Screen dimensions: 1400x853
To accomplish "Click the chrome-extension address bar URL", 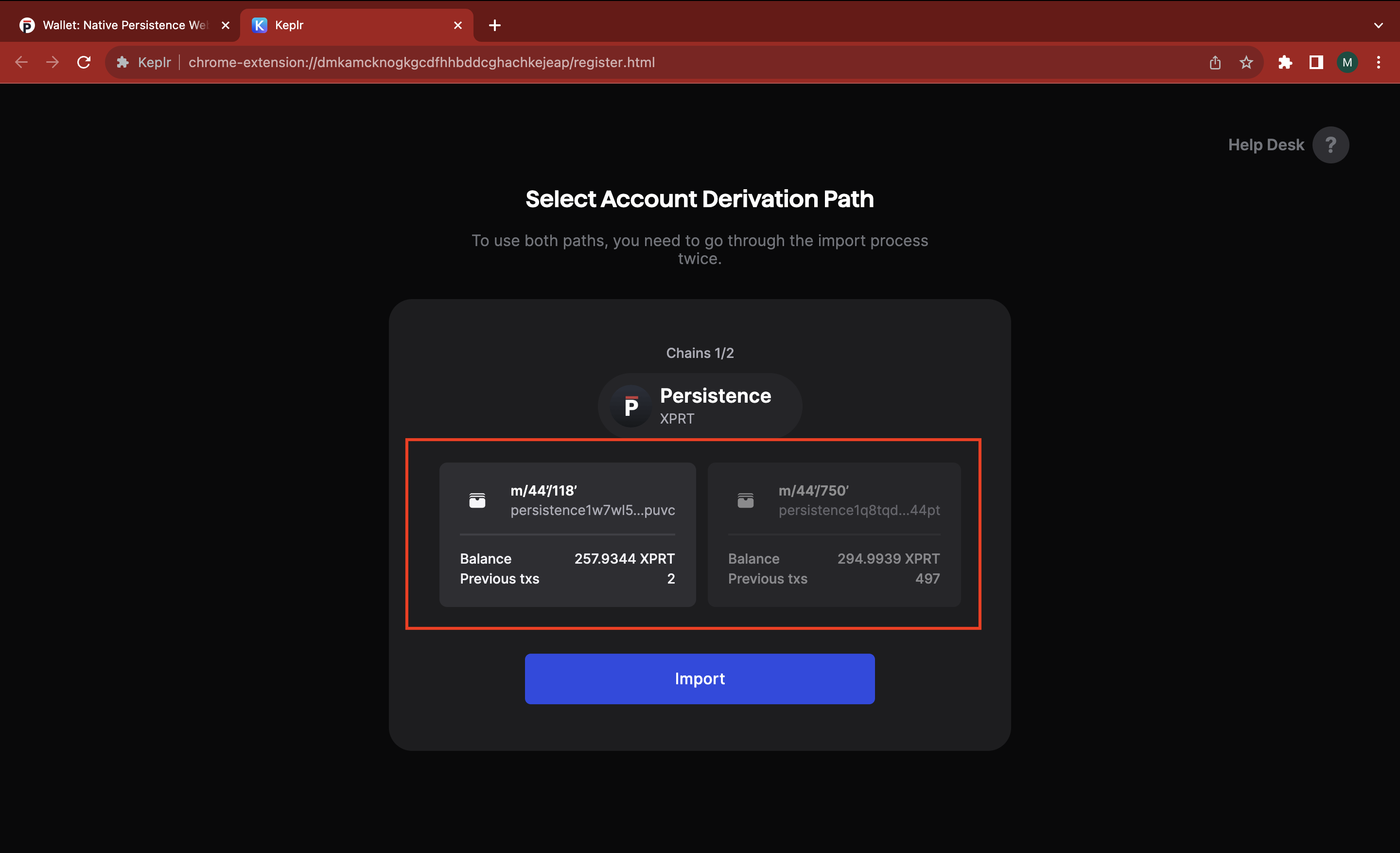I will click(421, 63).
